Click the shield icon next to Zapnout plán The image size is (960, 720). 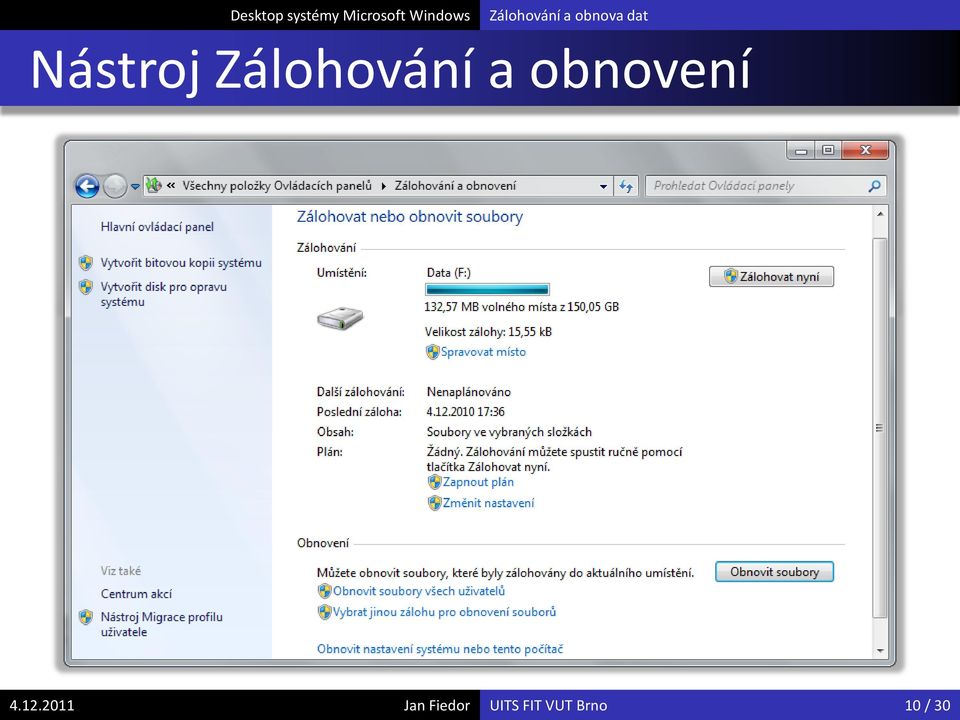tap(435, 482)
